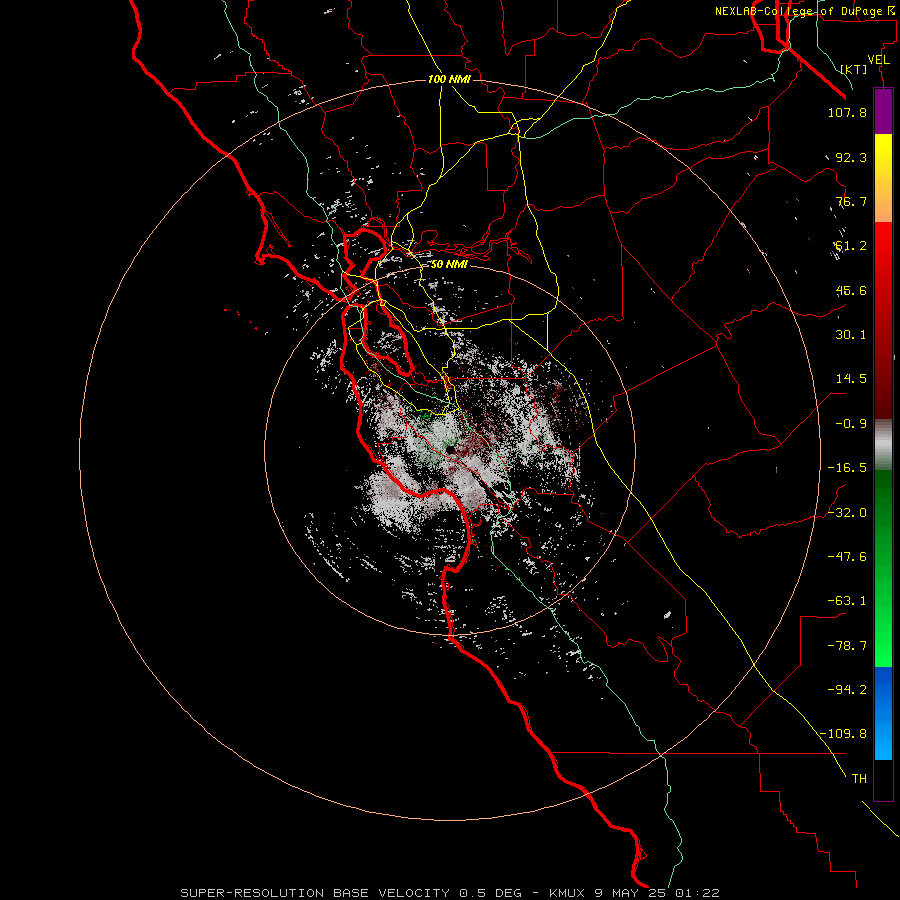Click the -32.0 velocity scale label

coord(847,513)
